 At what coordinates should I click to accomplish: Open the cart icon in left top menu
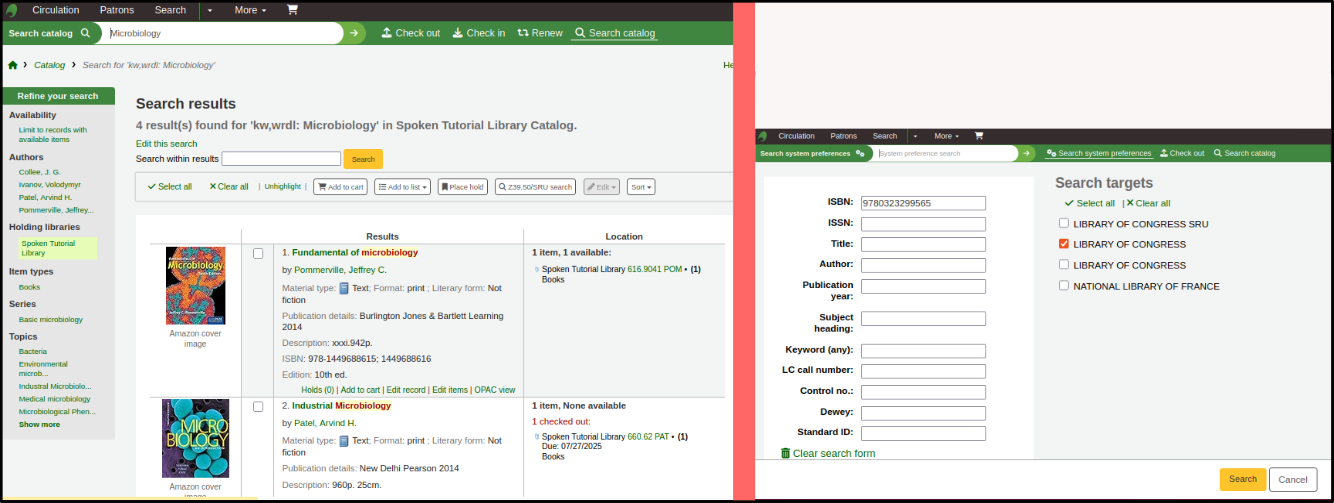pos(292,10)
